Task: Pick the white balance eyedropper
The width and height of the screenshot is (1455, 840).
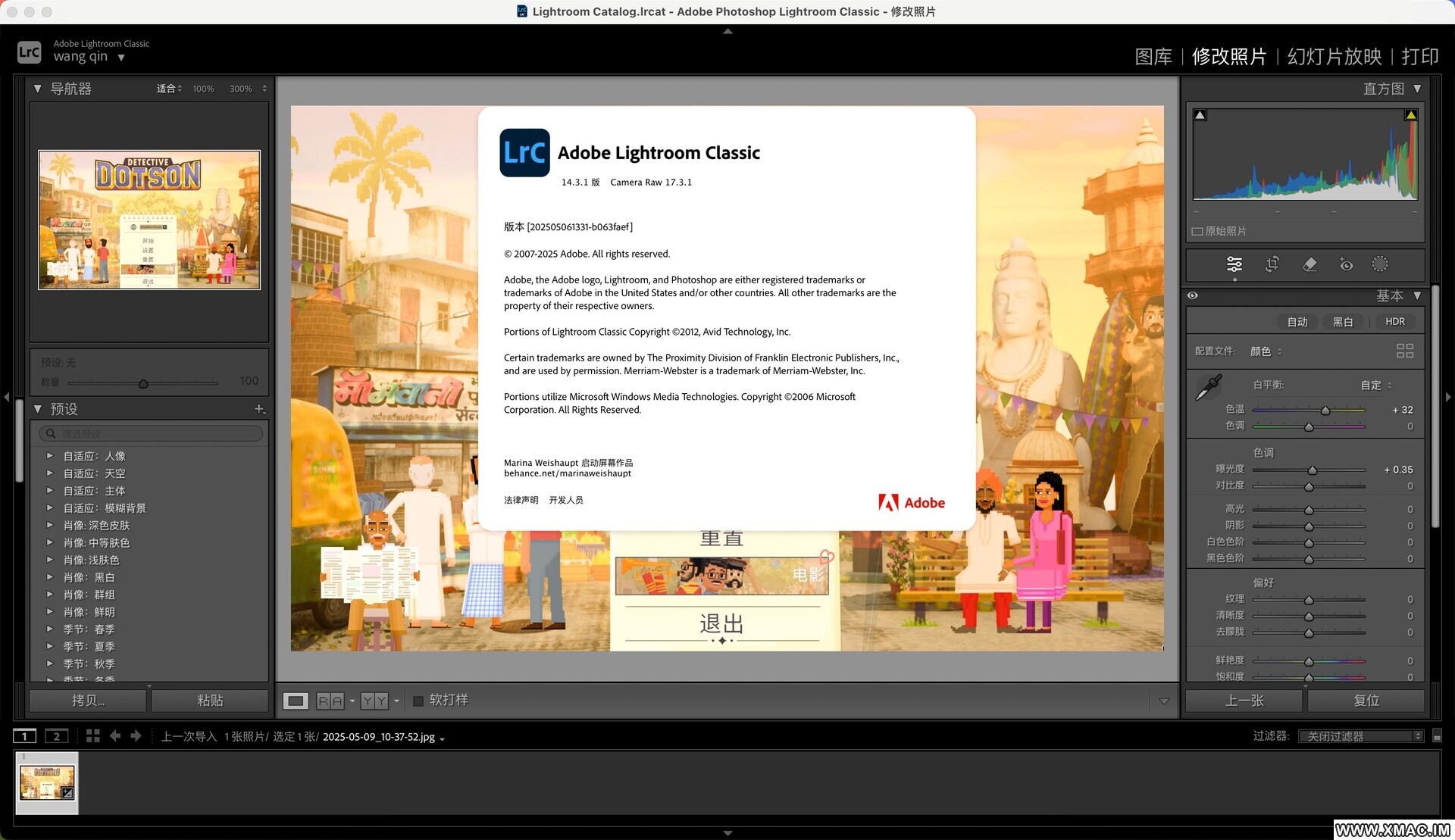Action: coord(1209,387)
